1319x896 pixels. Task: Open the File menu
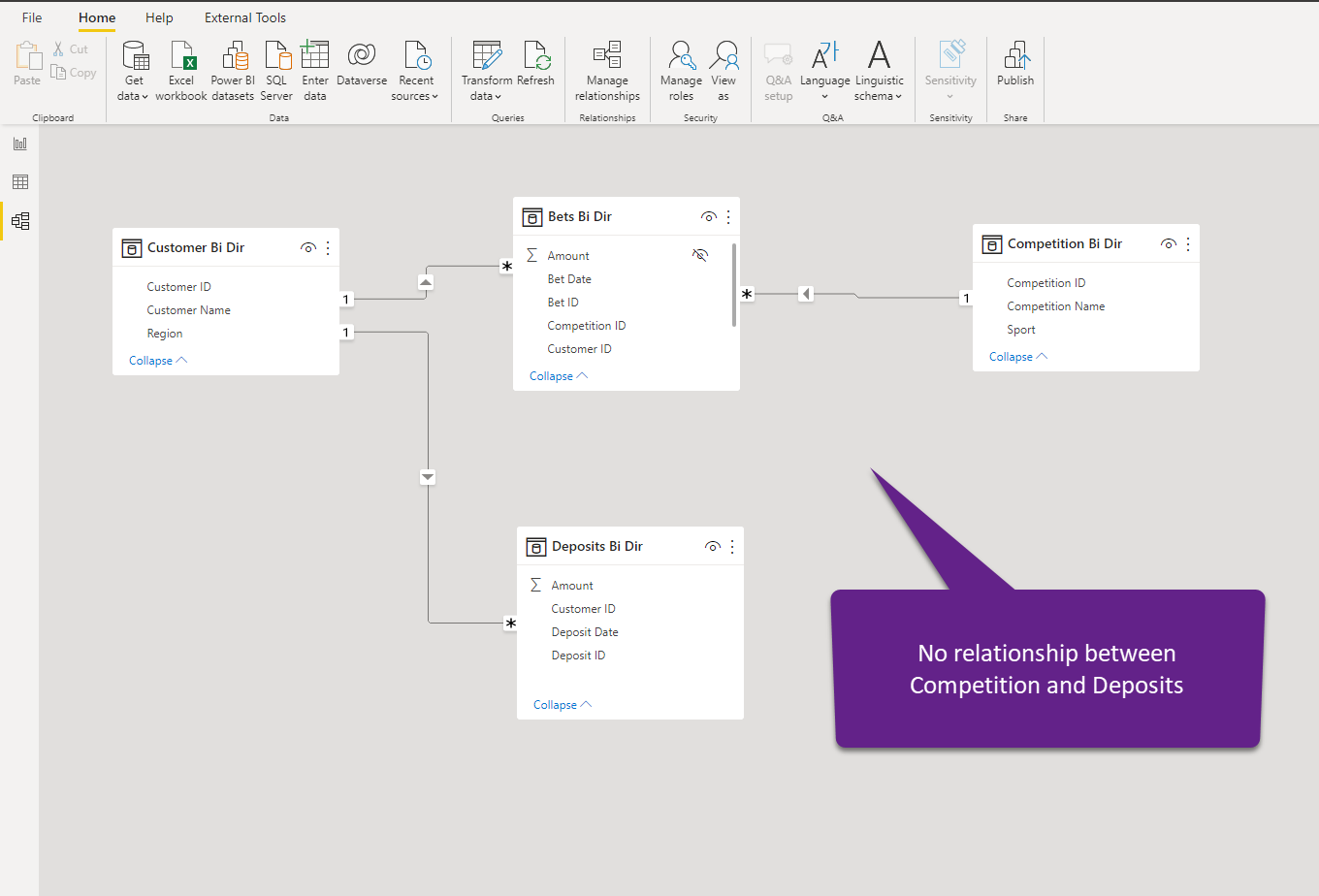tap(32, 17)
